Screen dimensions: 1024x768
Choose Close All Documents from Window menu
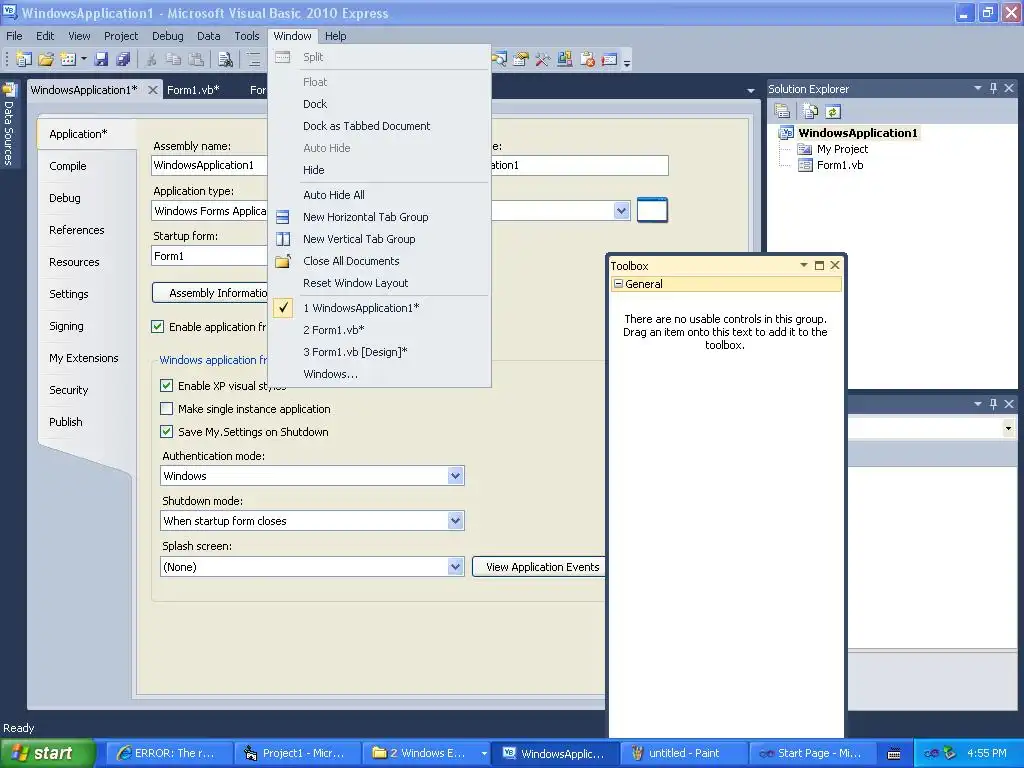point(351,261)
